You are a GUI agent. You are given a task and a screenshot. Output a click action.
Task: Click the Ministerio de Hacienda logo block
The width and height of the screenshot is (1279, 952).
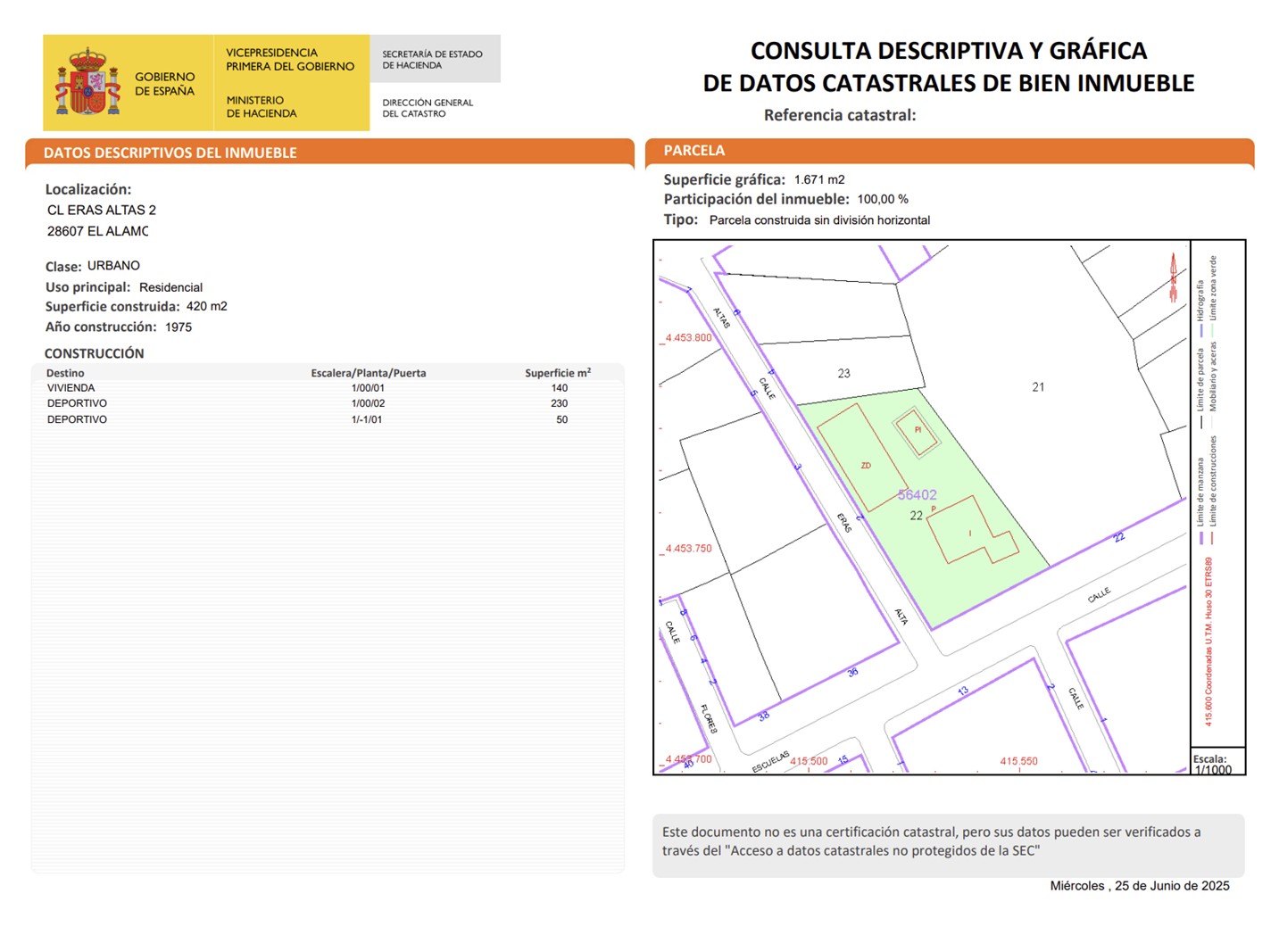click(291, 83)
